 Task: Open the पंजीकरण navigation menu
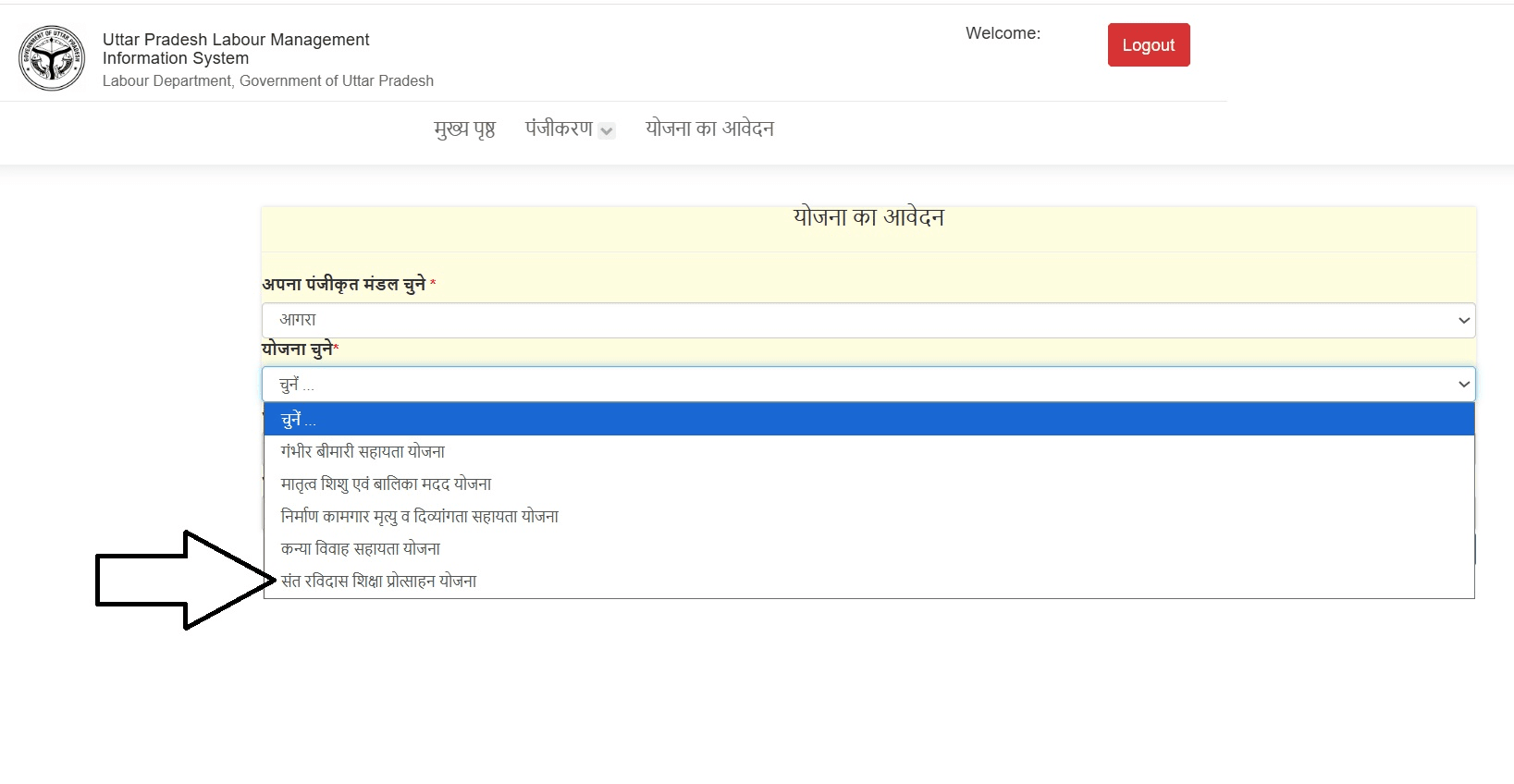click(x=560, y=129)
